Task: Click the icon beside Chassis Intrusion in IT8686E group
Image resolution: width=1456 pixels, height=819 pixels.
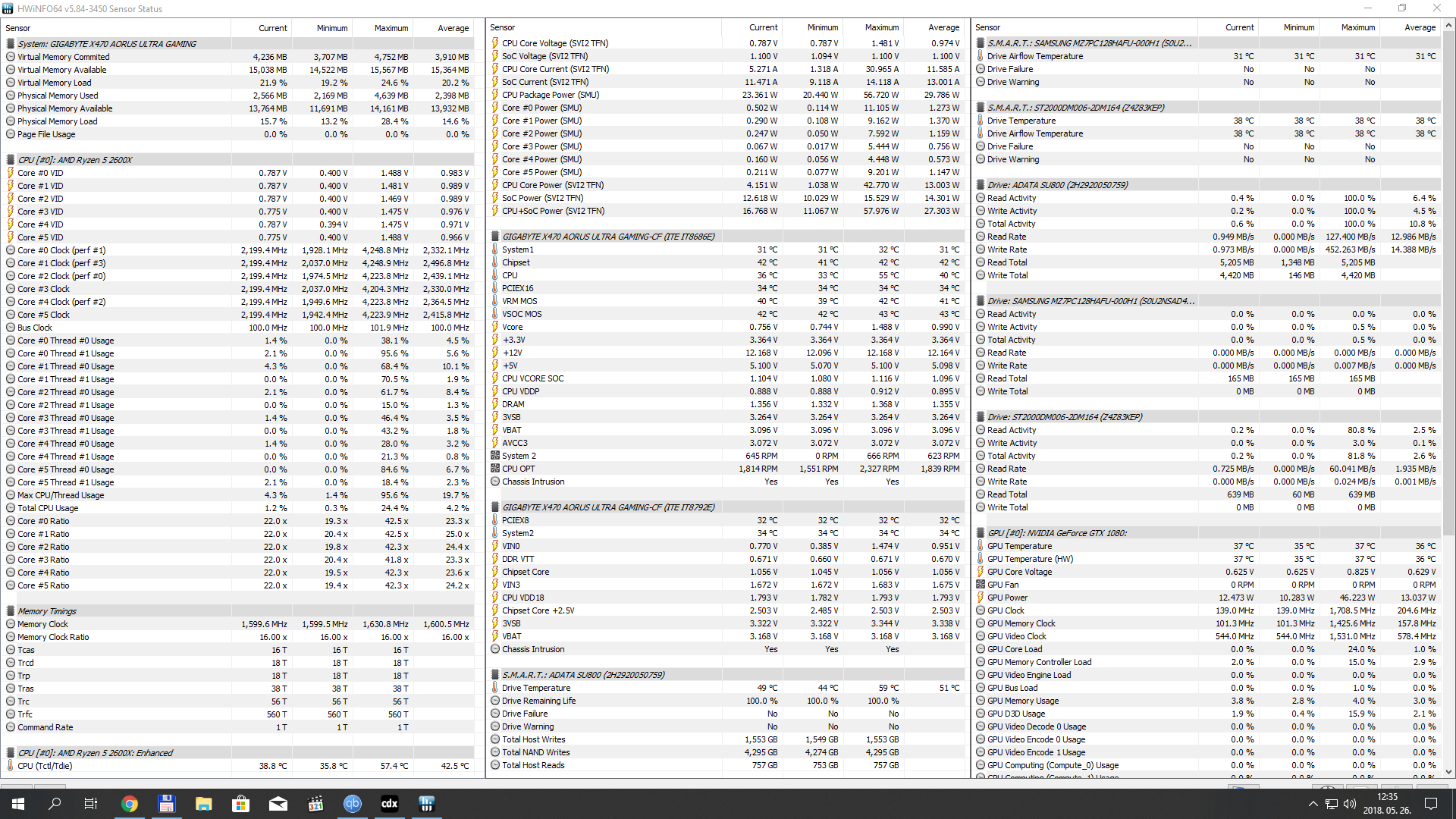Action: (495, 482)
